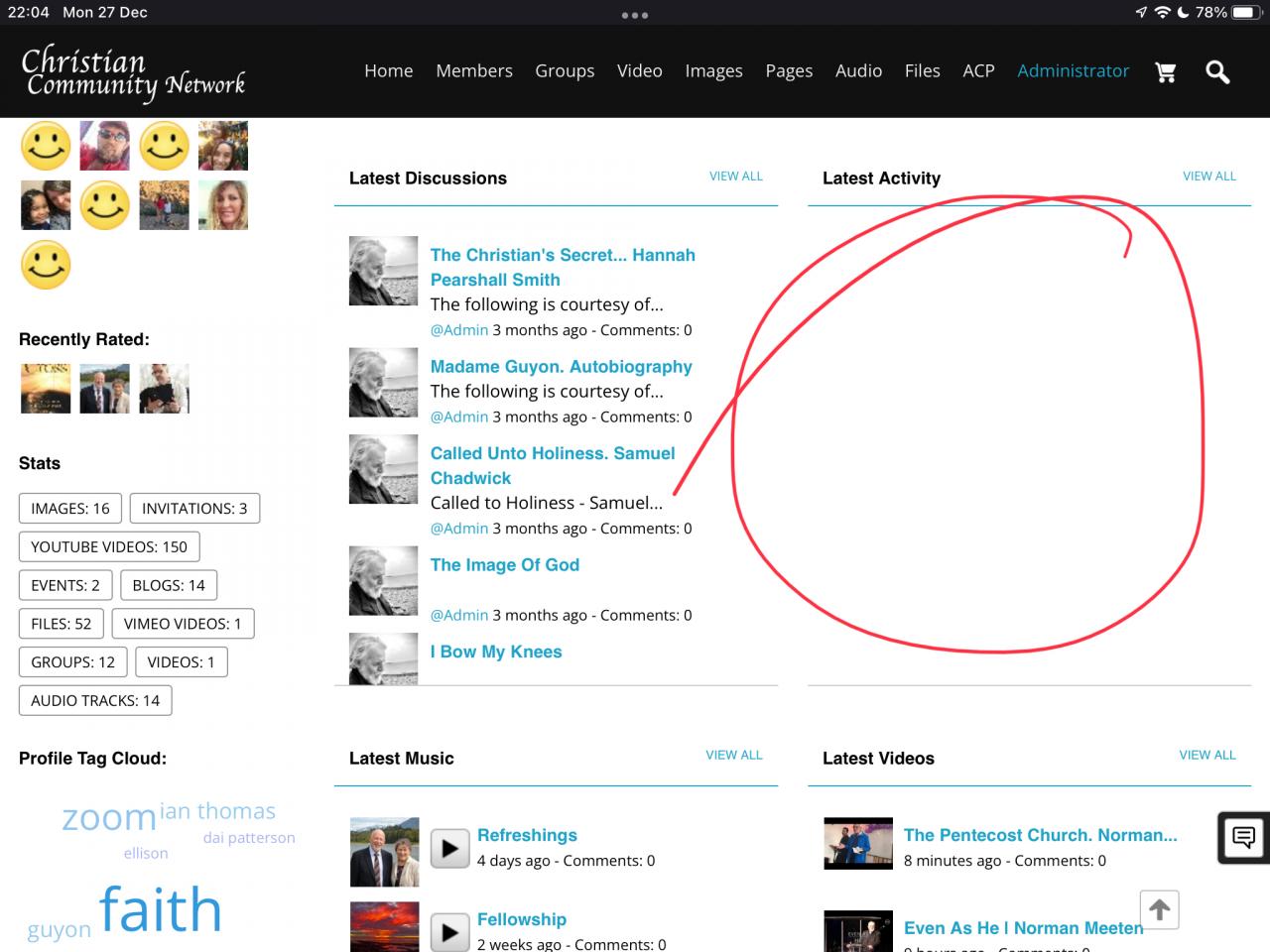1270x952 pixels.
Task: Play the Refreshings audio track
Action: click(x=449, y=848)
